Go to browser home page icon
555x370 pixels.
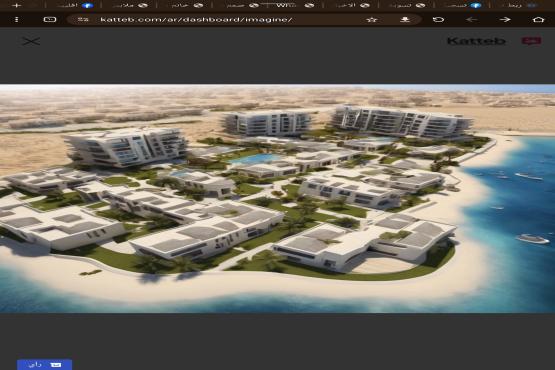(x=538, y=19)
